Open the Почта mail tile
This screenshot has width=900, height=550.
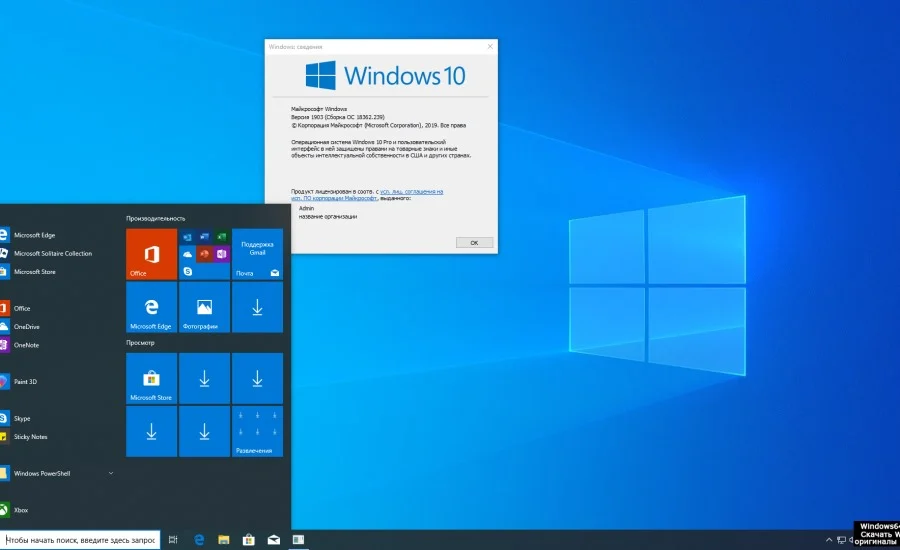click(x=257, y=254)
